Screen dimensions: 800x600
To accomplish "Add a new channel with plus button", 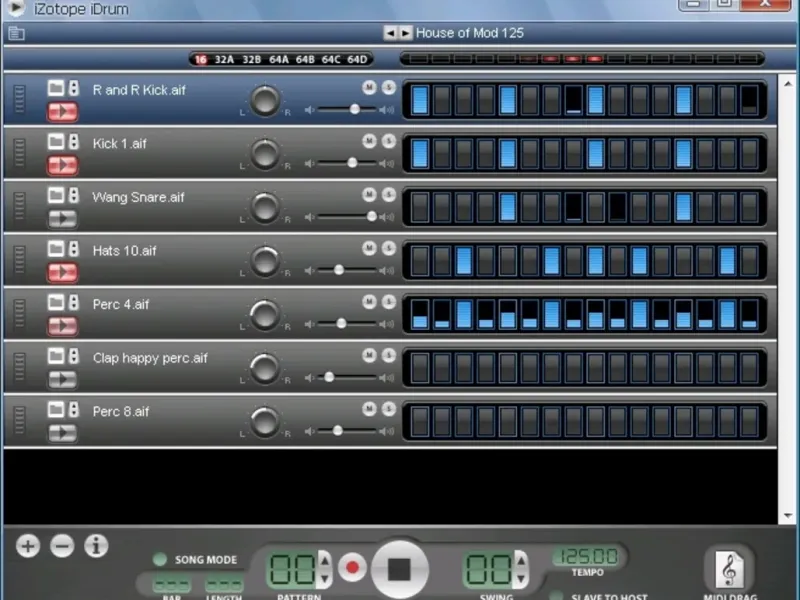I will pyautogui.click(x=28, y=546).
